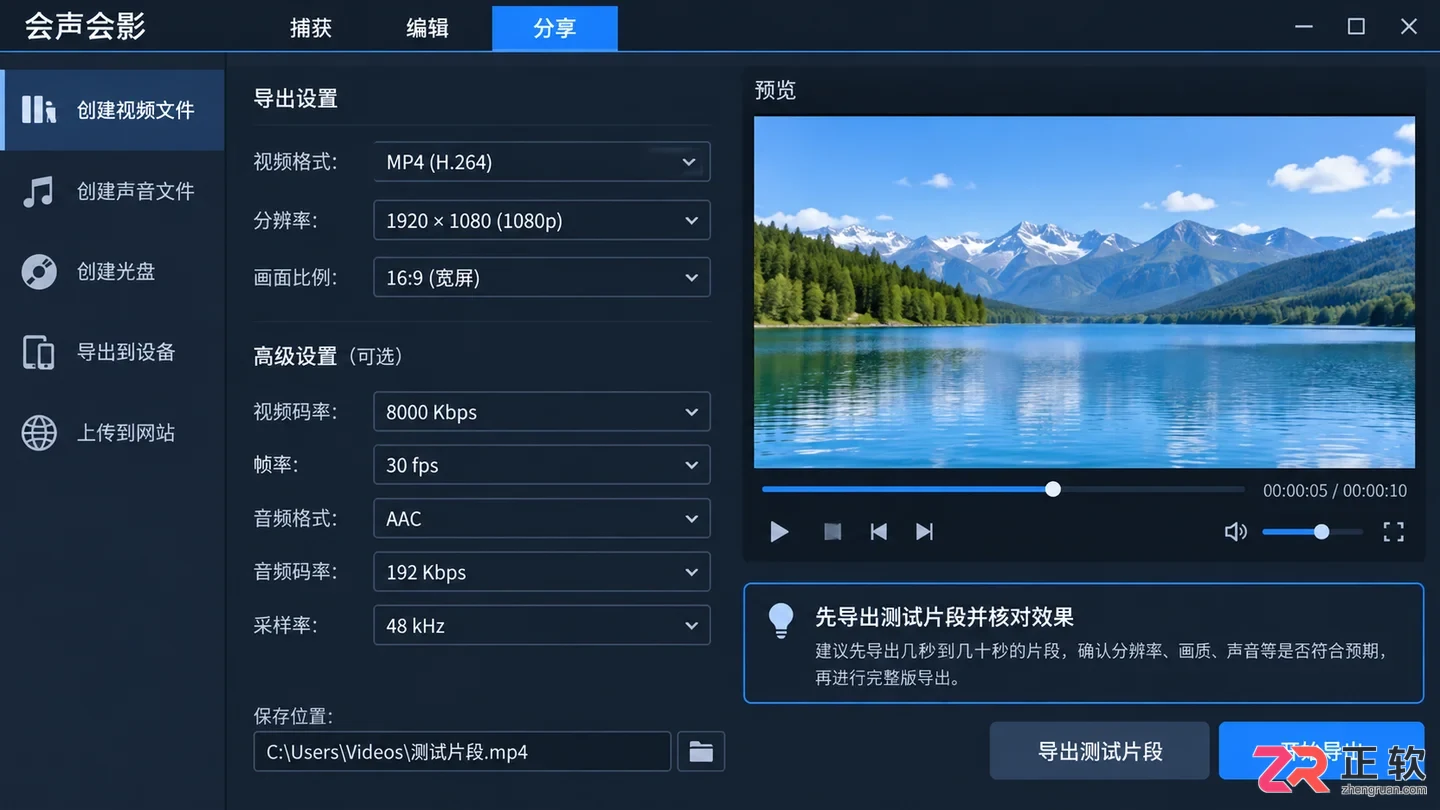Switch to the 编辑 tab
The width and height of the screenshot is (1440, 810).
point(427,28)
